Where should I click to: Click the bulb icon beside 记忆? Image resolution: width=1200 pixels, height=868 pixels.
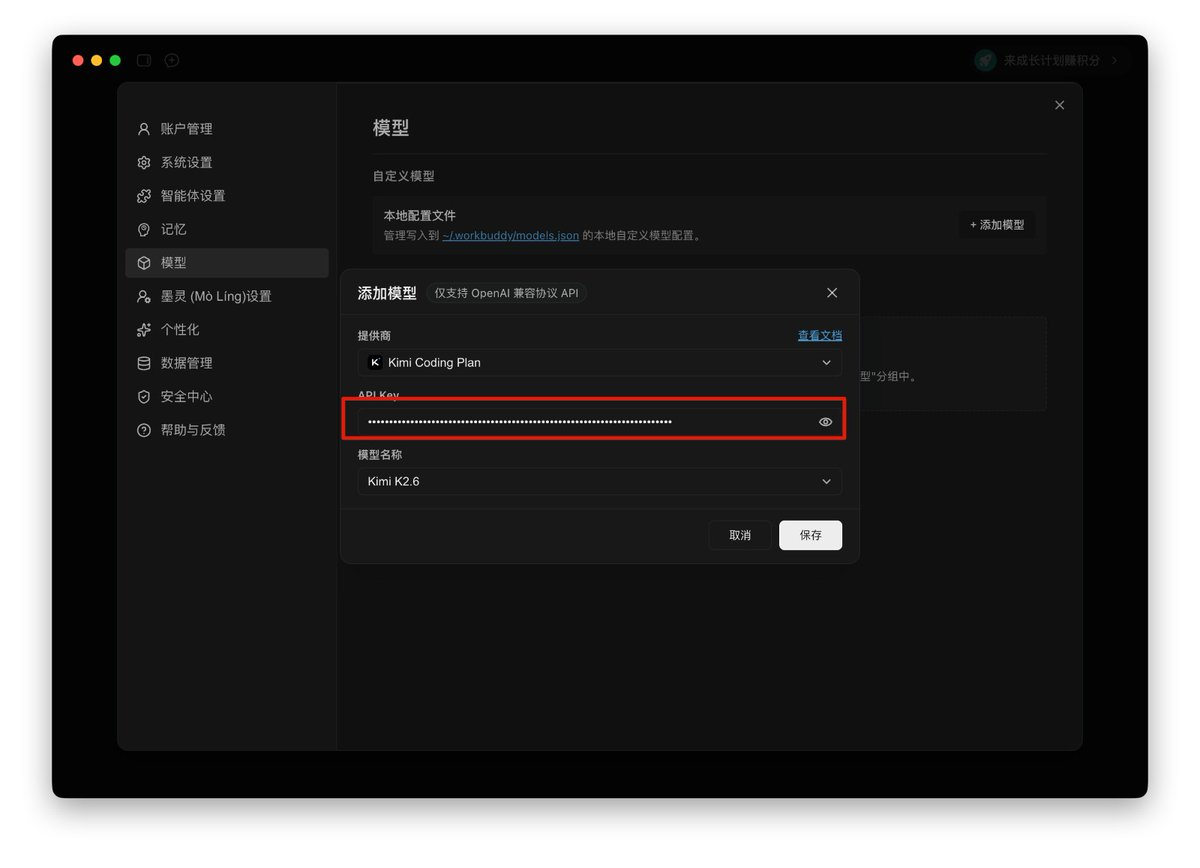144,229
